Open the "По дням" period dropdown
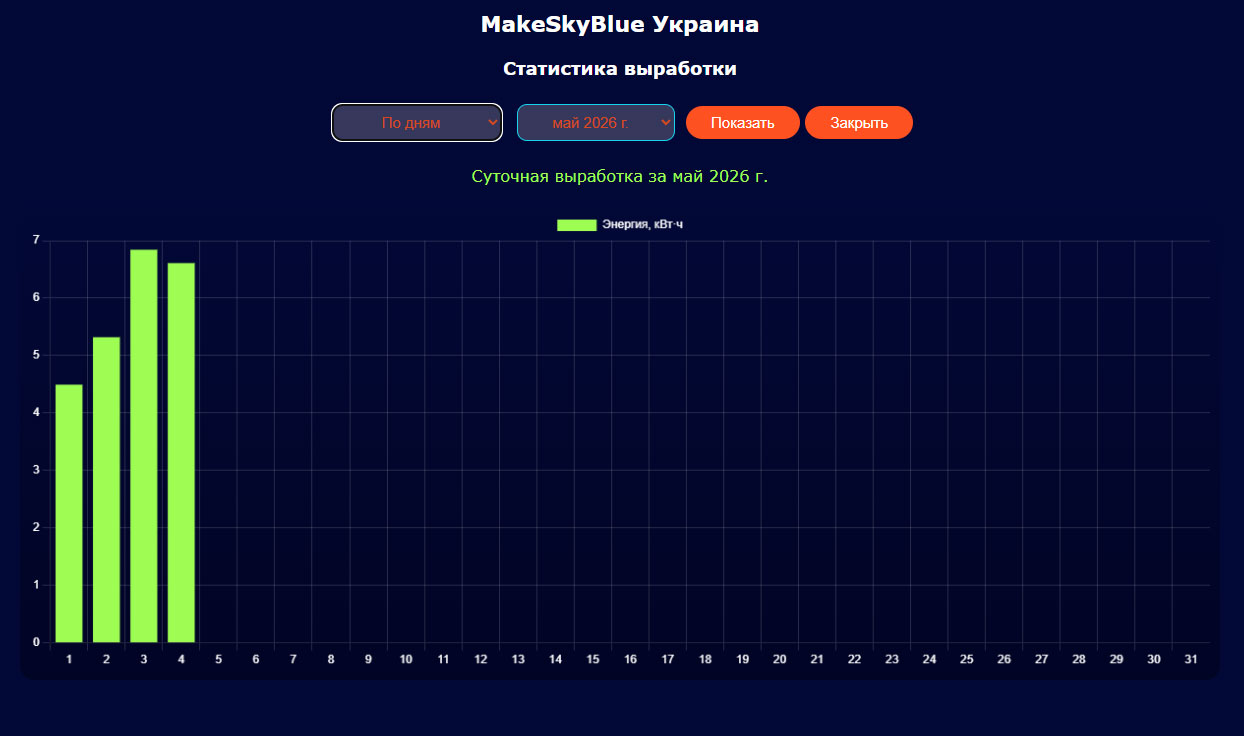Image resolution: width=1244 pixels, height=736 pixels. coord(417,123)
